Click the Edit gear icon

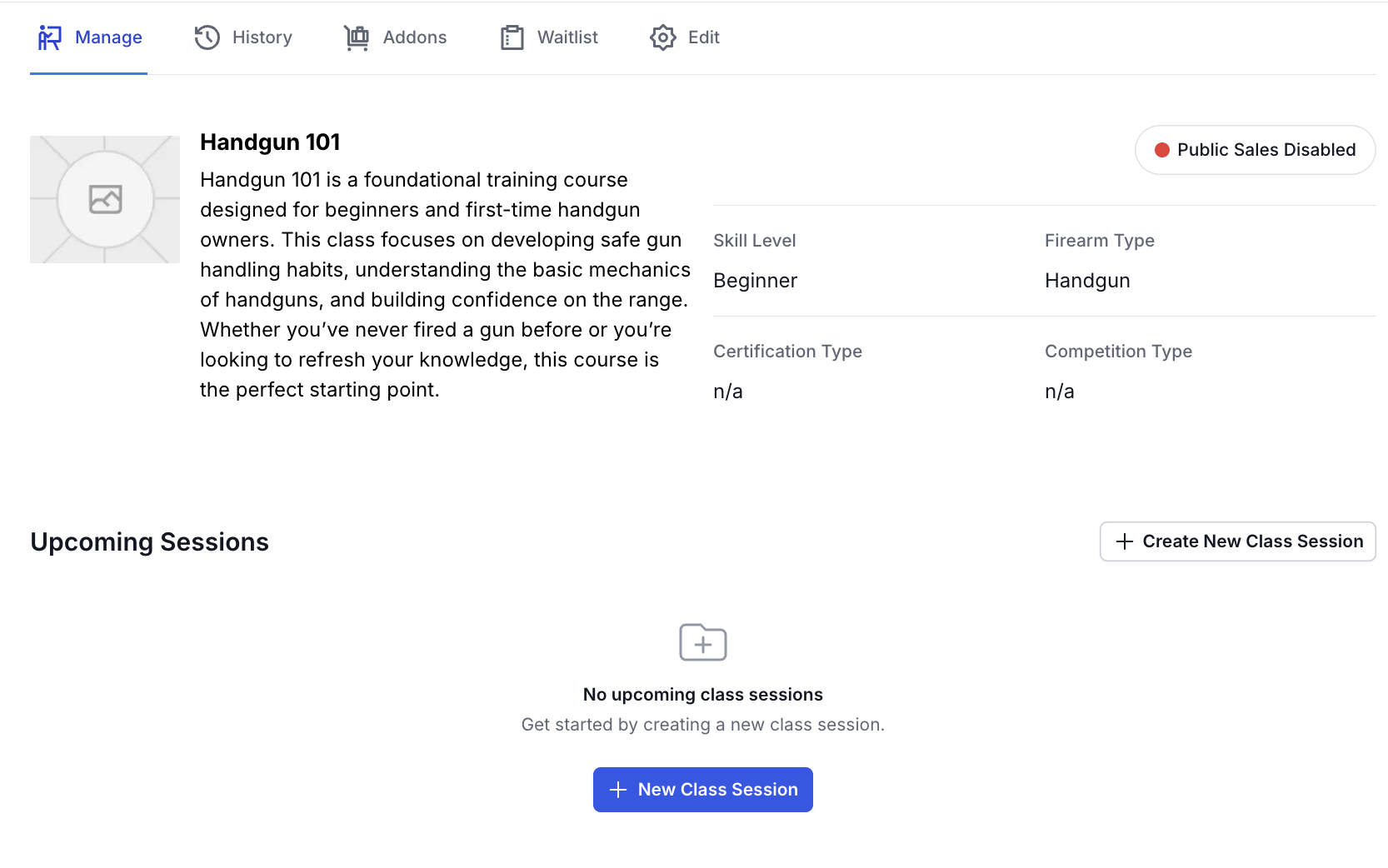coord(662,37)
